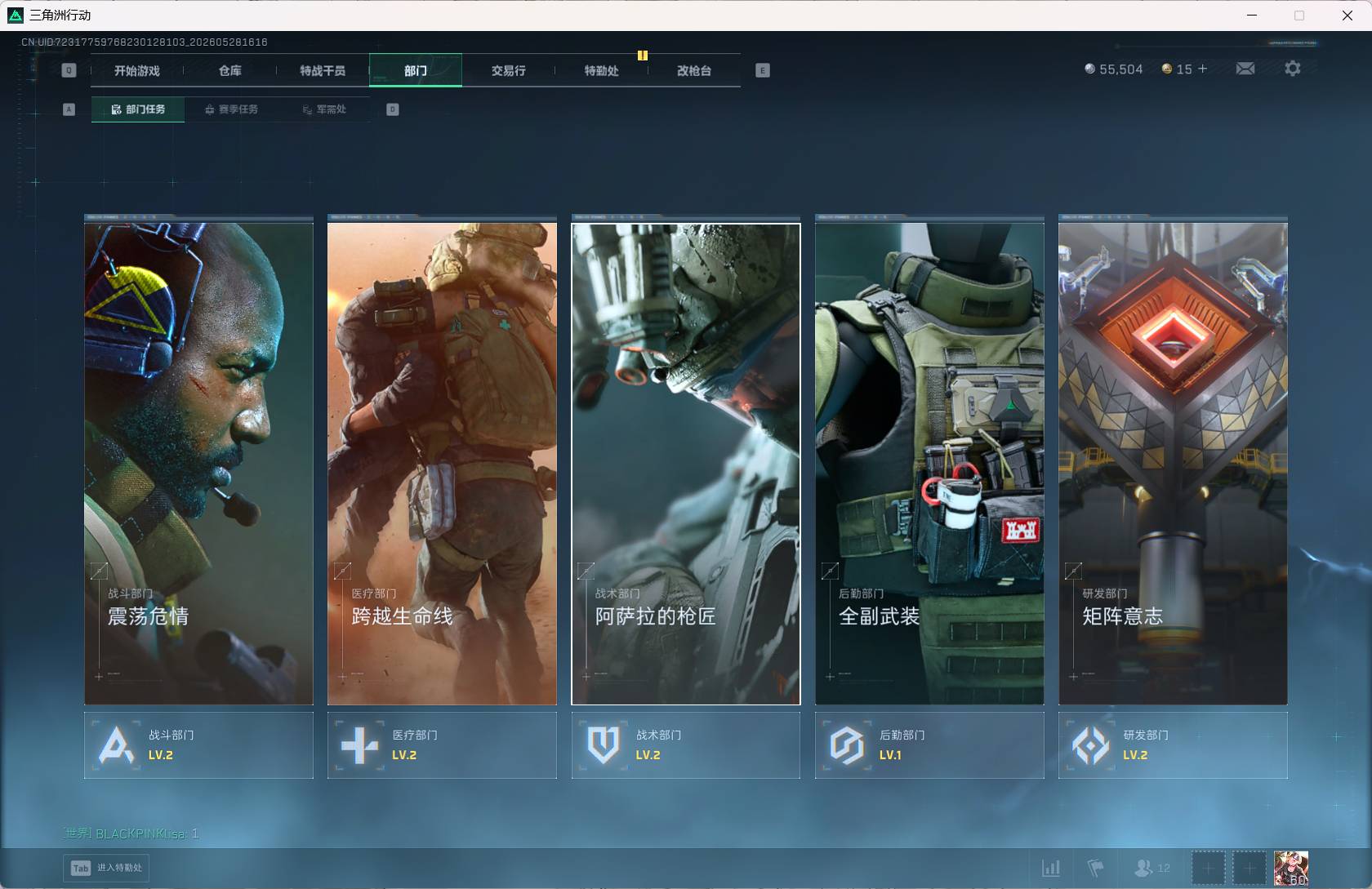Image resolution: width=1372 pixels, height=889 pixels.
Task: Click the flag icon in bottom bar
Action: tap(1095, 868)
